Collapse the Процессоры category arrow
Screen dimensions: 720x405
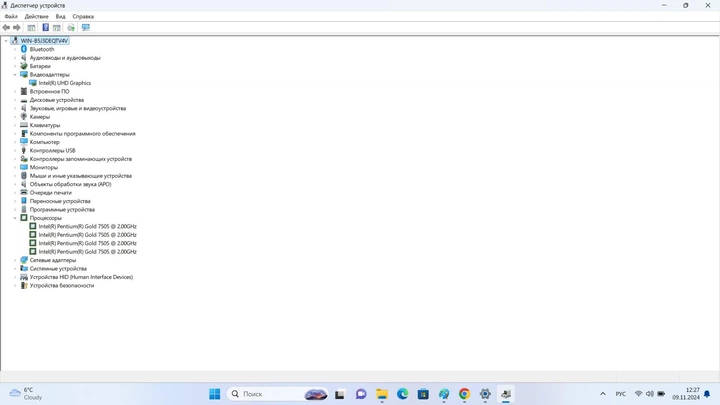[15, 218]
